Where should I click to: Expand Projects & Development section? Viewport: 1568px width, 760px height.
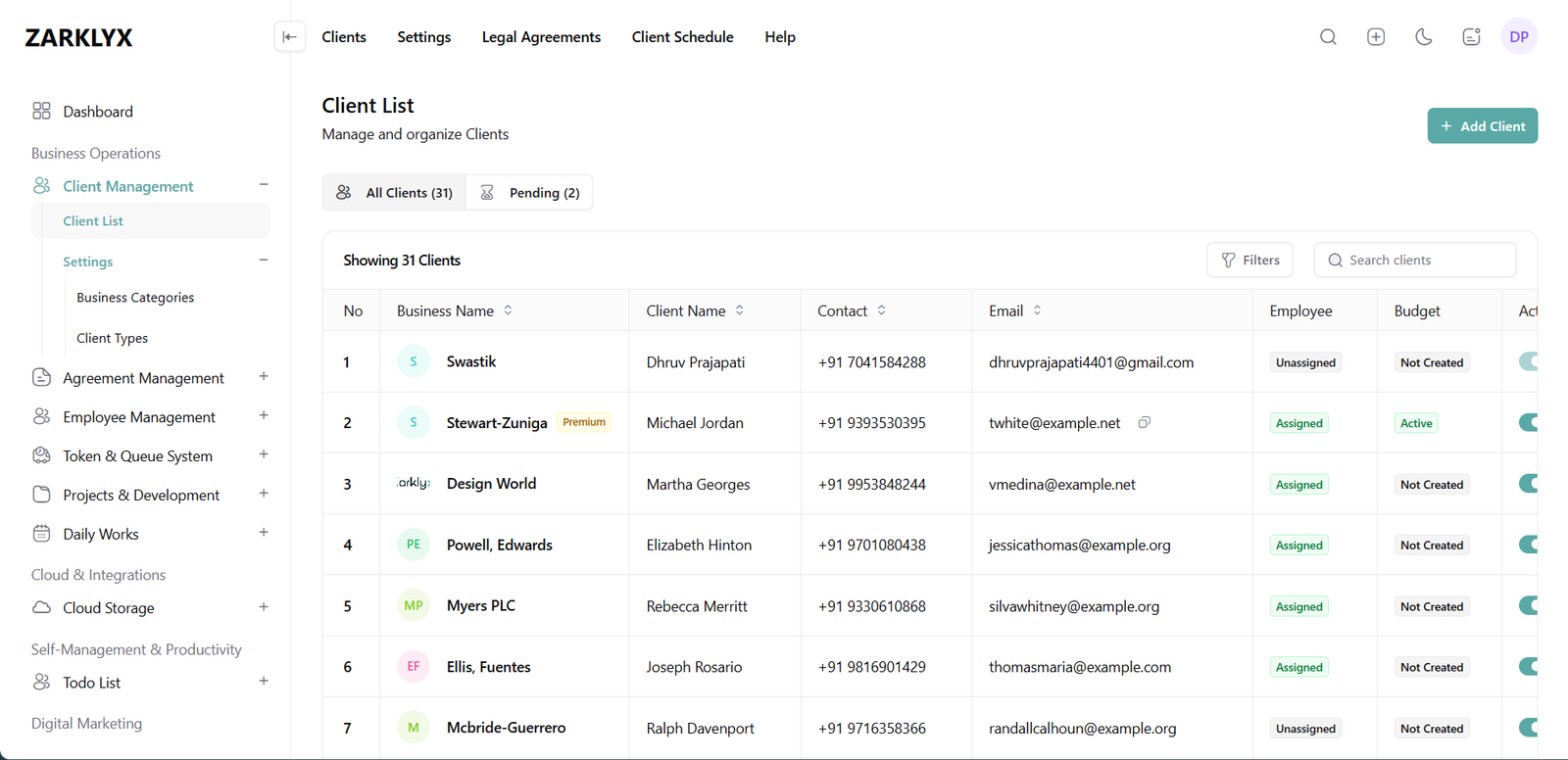[x=264, y=494]
